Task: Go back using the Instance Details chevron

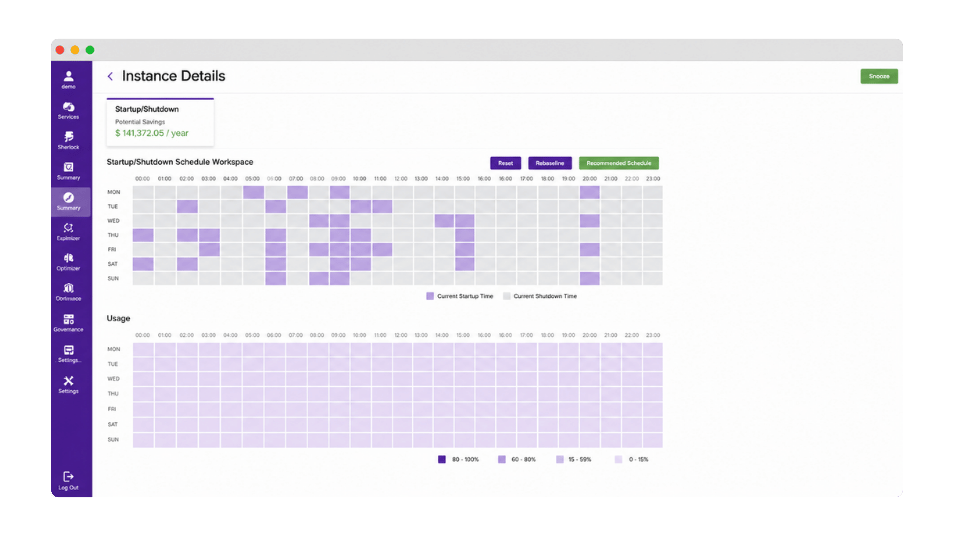Action: (x=110, y=76)
